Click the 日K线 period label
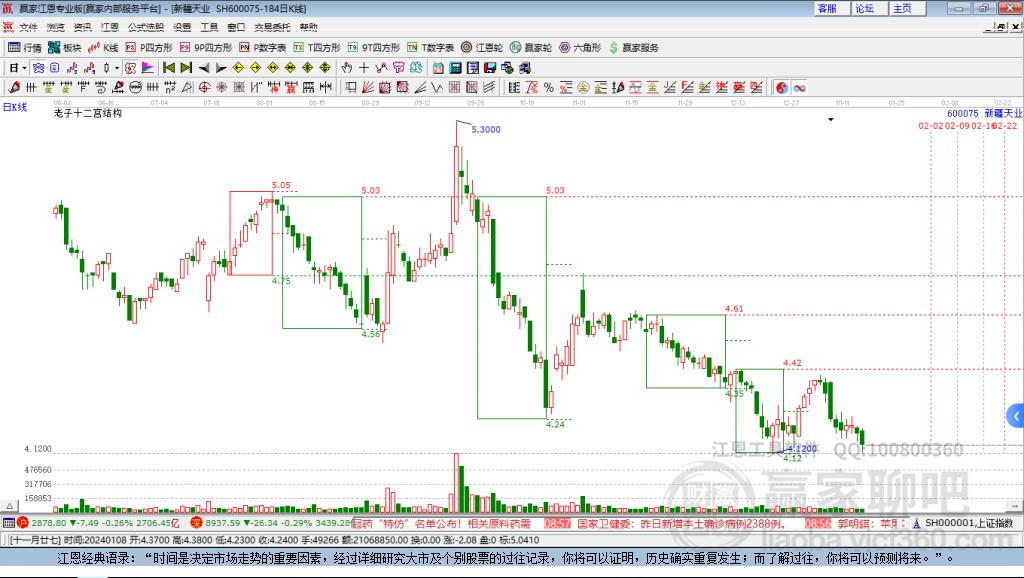 (x=15, y=107)
